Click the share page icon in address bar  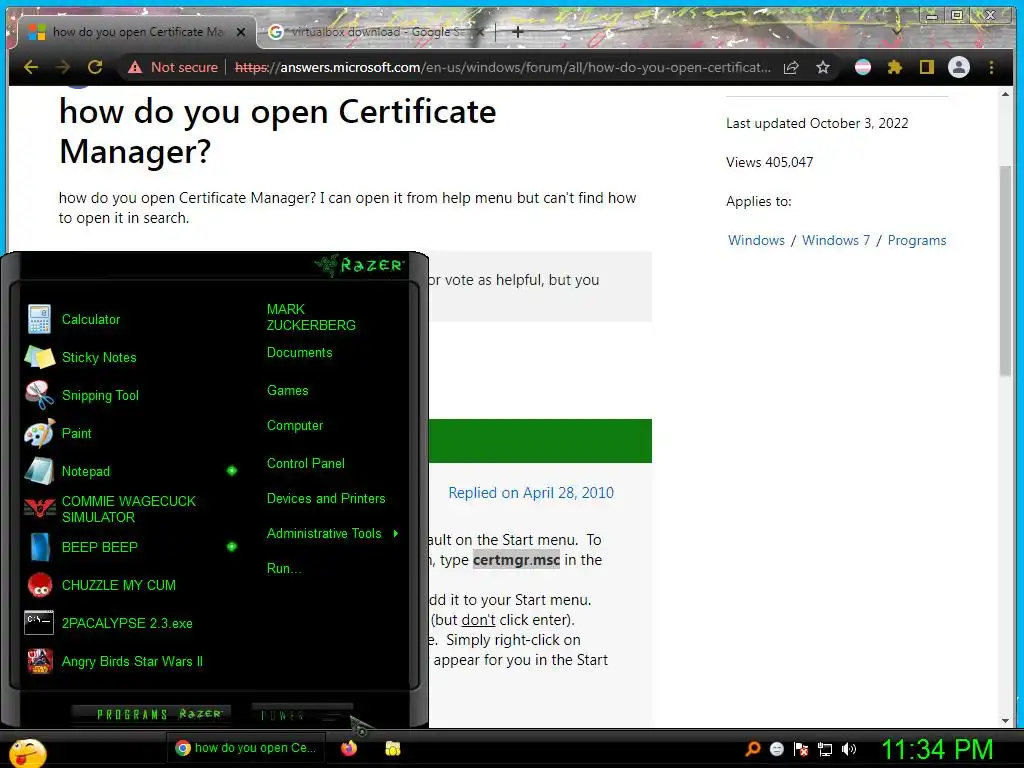tap(791, 67)
